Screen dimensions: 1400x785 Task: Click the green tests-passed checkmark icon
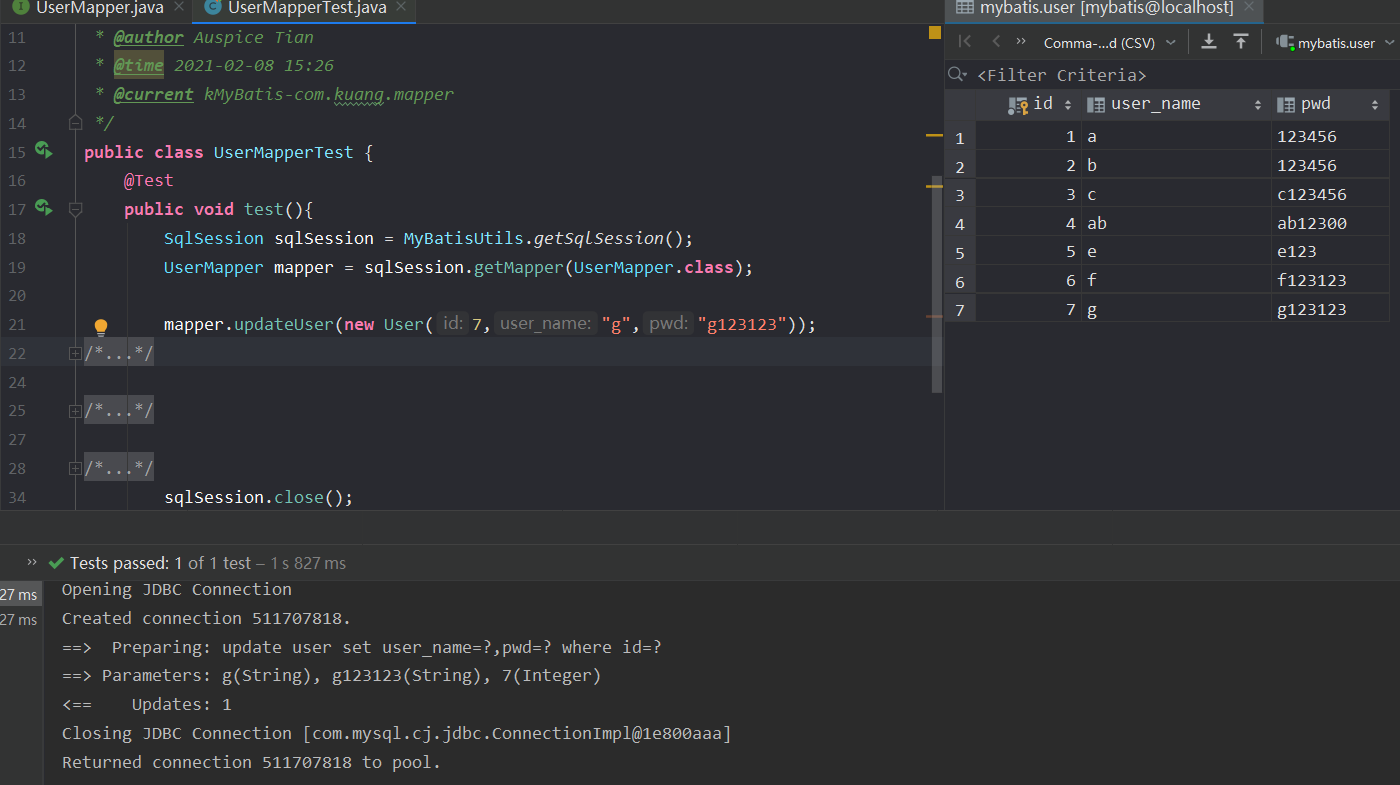coord(56,563)
